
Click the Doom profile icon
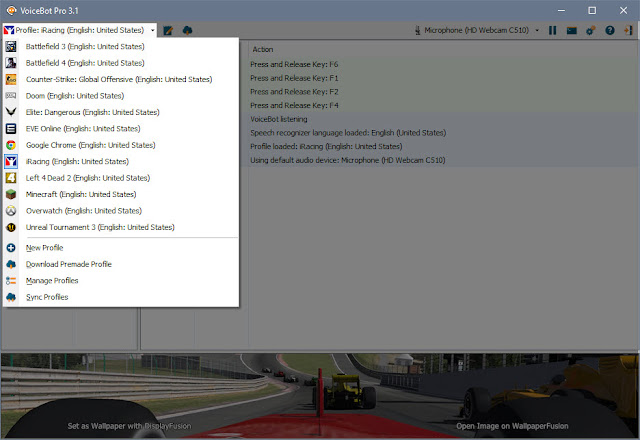click(x=11, y=96)
